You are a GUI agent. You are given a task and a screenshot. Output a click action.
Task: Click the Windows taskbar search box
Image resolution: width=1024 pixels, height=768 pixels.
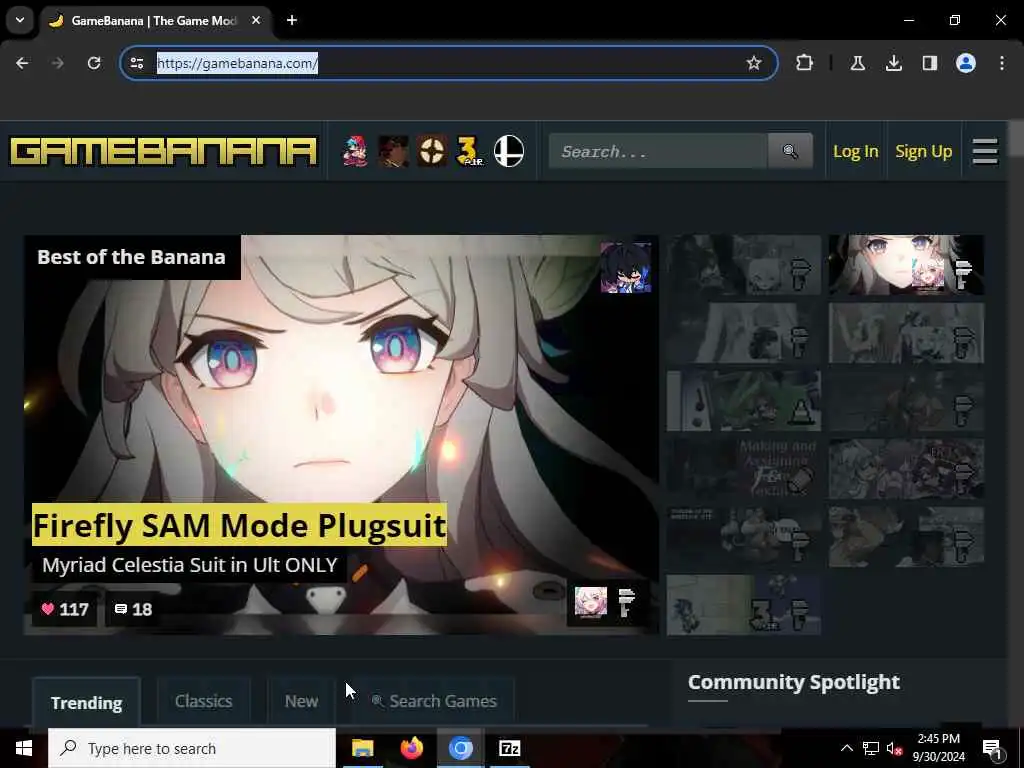(x=192, y=748)
